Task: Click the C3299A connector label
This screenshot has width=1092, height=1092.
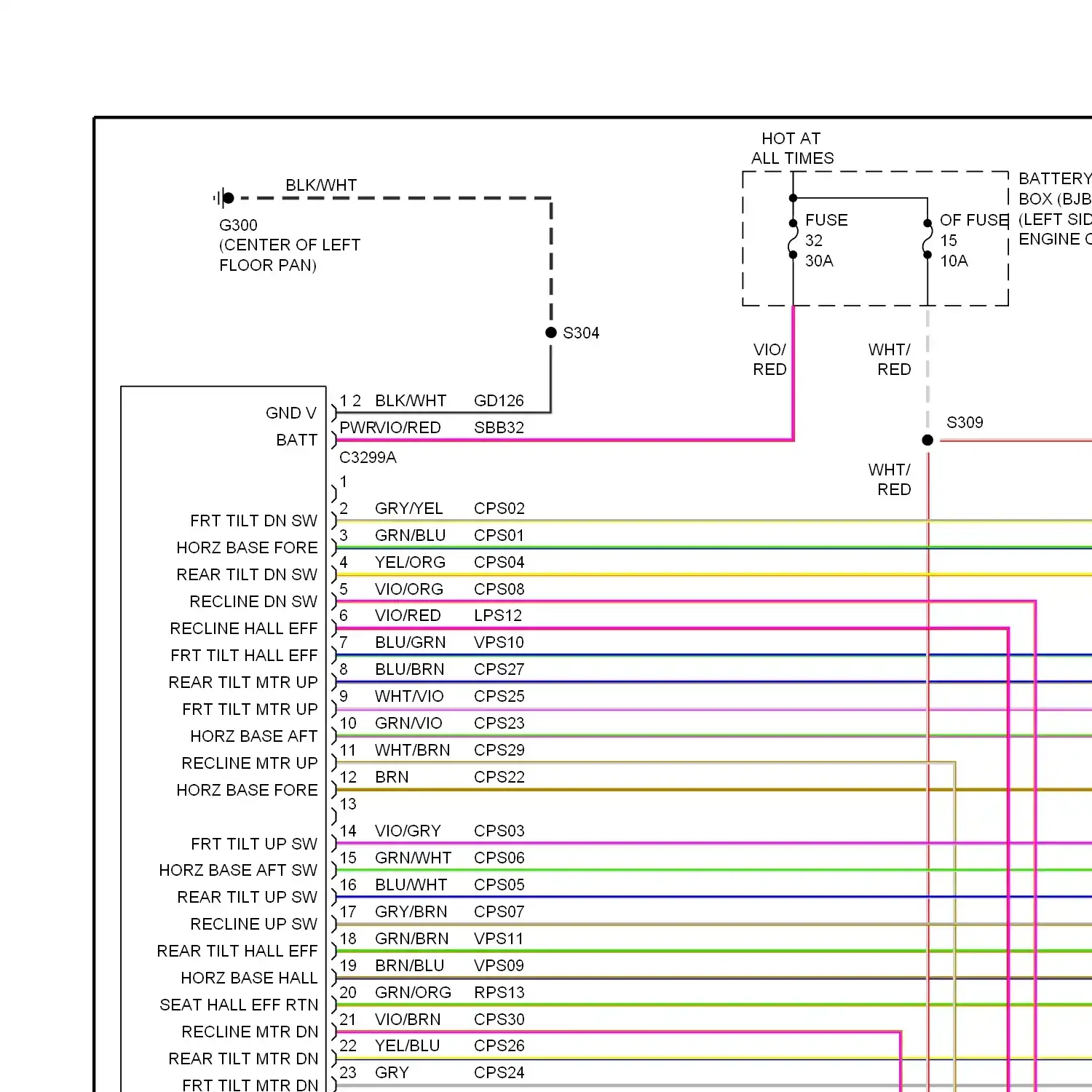Action: (368, 457)
